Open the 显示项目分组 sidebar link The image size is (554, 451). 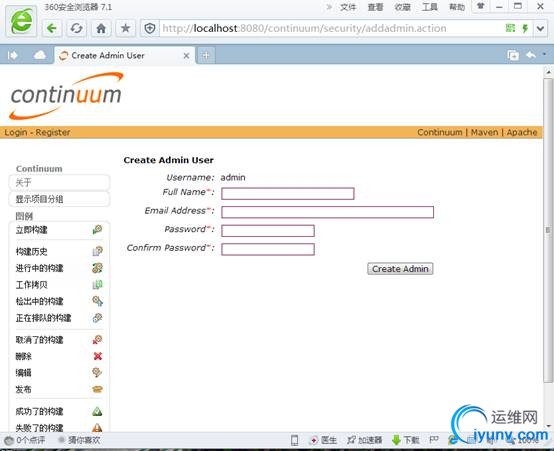(59, 199)
